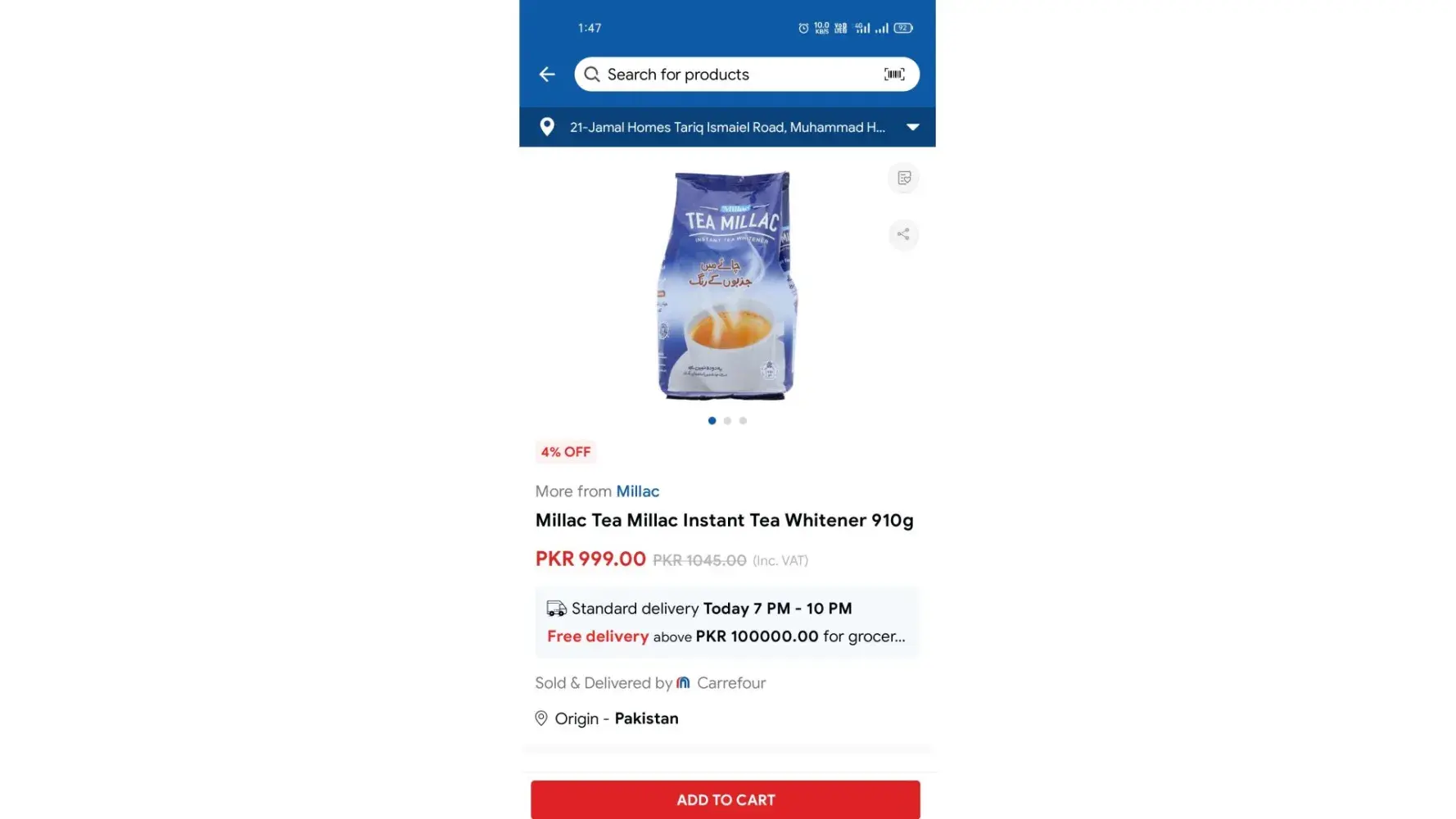Share this product via share icon
1456x819 pixels.
pyautogui.click(x=903, y=234)
